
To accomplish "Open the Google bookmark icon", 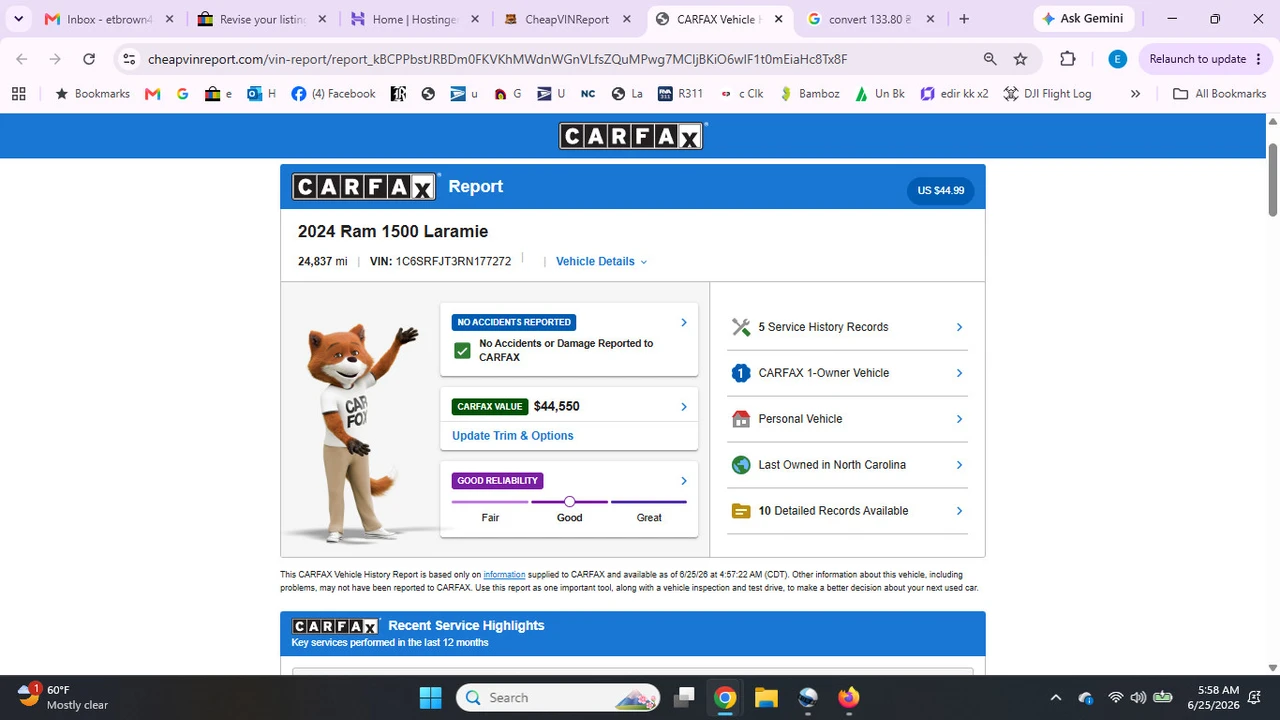I will tap(182, 94).
